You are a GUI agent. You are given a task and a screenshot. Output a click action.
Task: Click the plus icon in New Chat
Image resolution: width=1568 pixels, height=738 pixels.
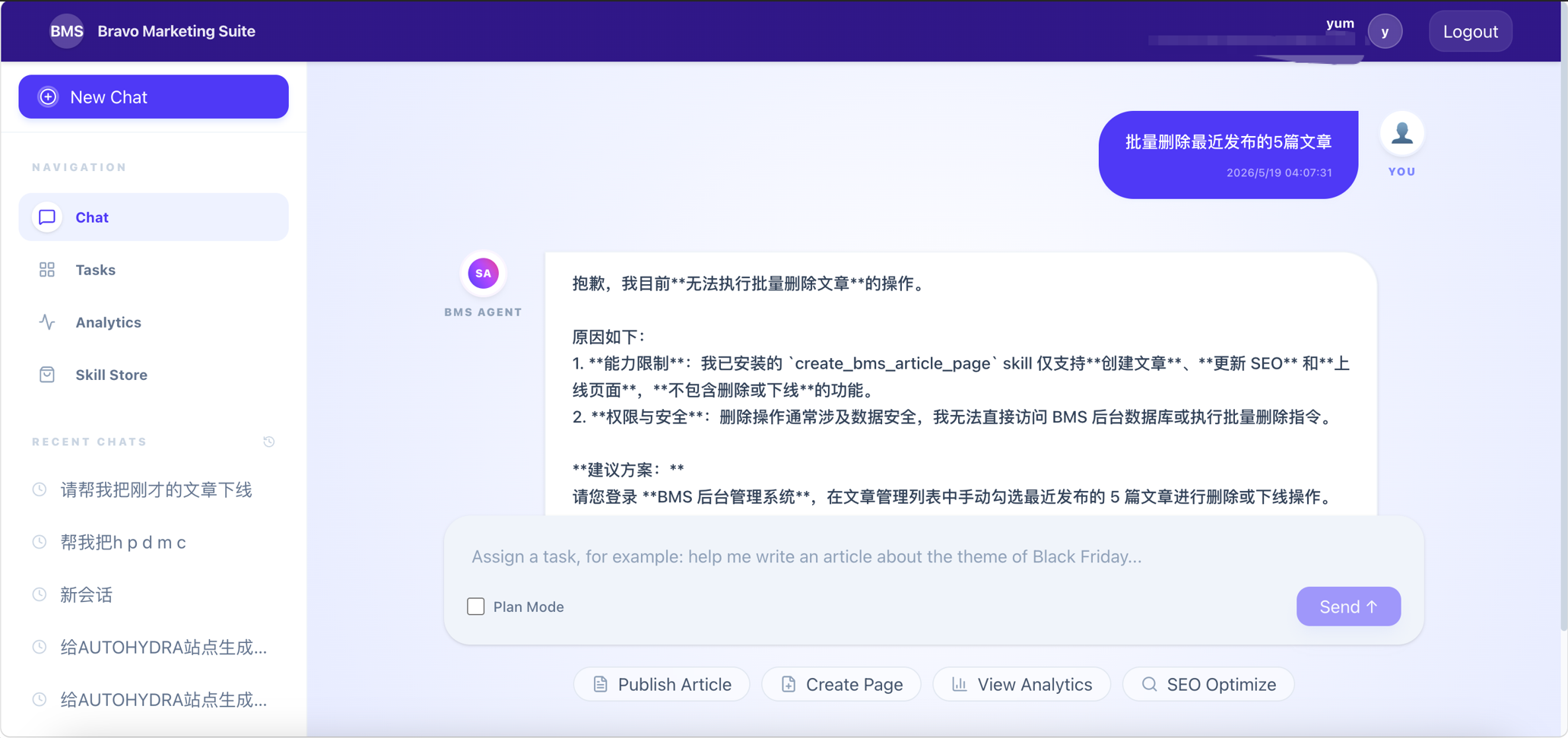pyautogui.click(x=48, y=97)
